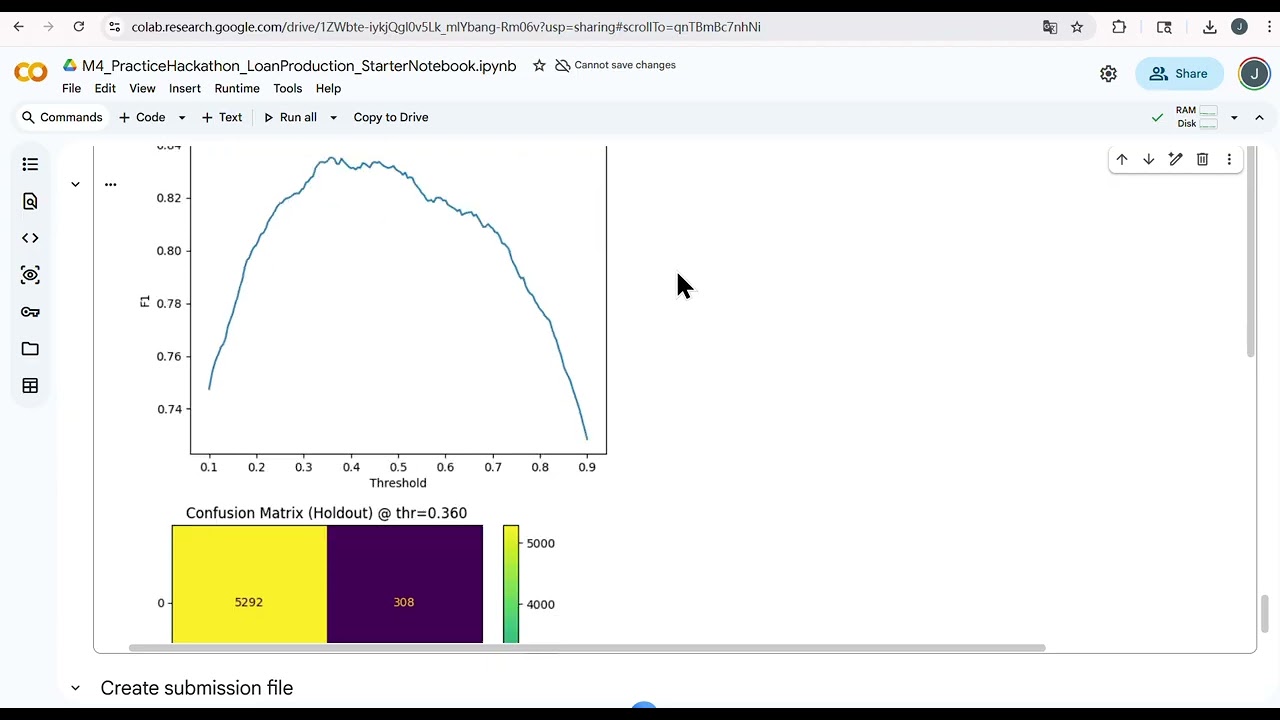Image resolution: width=1280 pixels, height=720 pixels.
Task: Click the Create submission file heading
Action: 197,688
